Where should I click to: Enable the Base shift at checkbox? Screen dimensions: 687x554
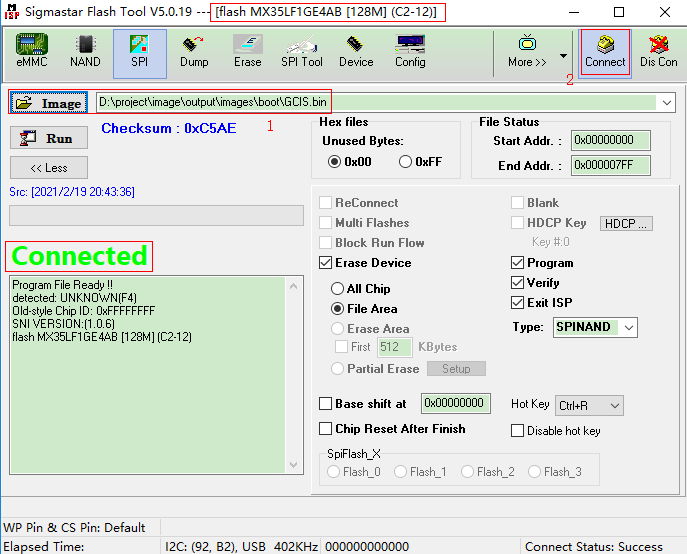[325, 403]
